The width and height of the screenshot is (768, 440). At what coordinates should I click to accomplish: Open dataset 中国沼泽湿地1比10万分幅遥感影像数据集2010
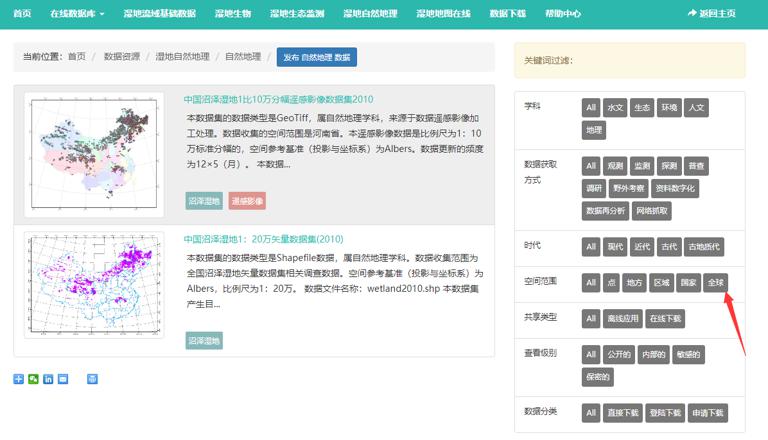click(x=278, y=99)
